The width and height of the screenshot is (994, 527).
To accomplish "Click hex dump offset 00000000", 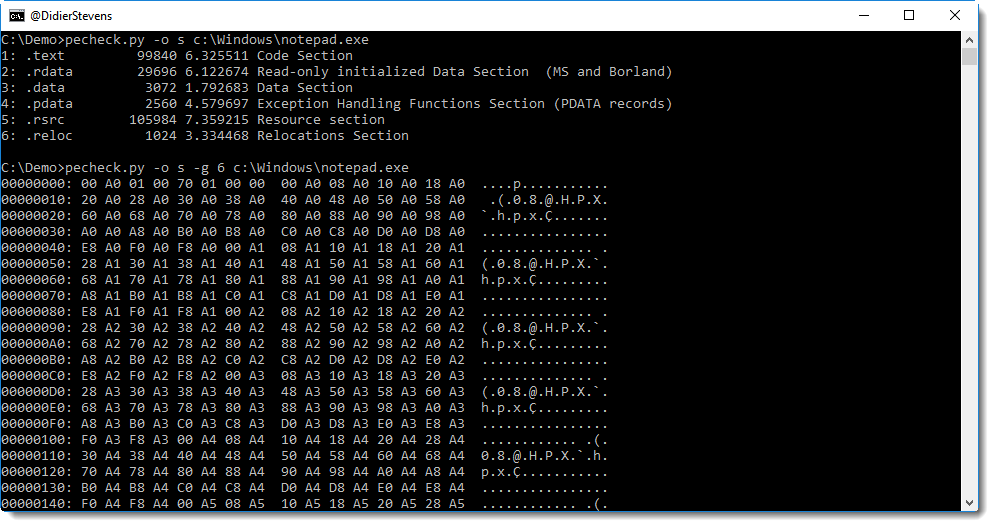I will click(x=33, y=184).
